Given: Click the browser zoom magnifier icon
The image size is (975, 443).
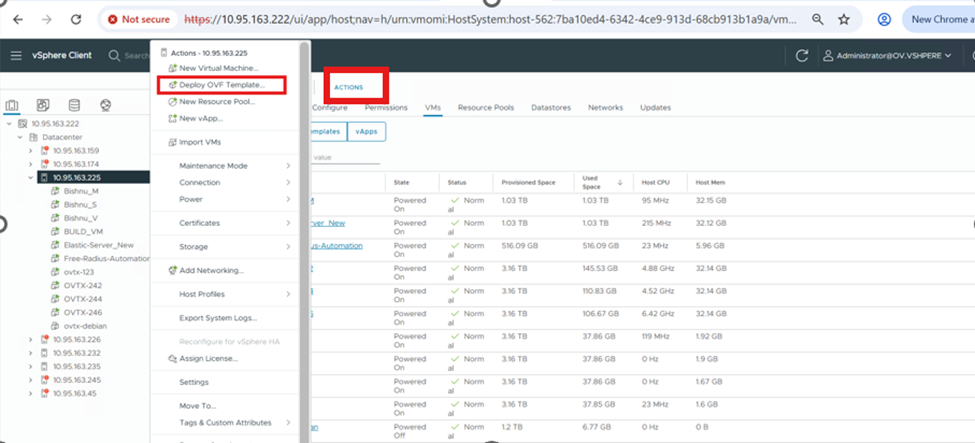Looking at the screenshot, I should [x=818, y=19].
